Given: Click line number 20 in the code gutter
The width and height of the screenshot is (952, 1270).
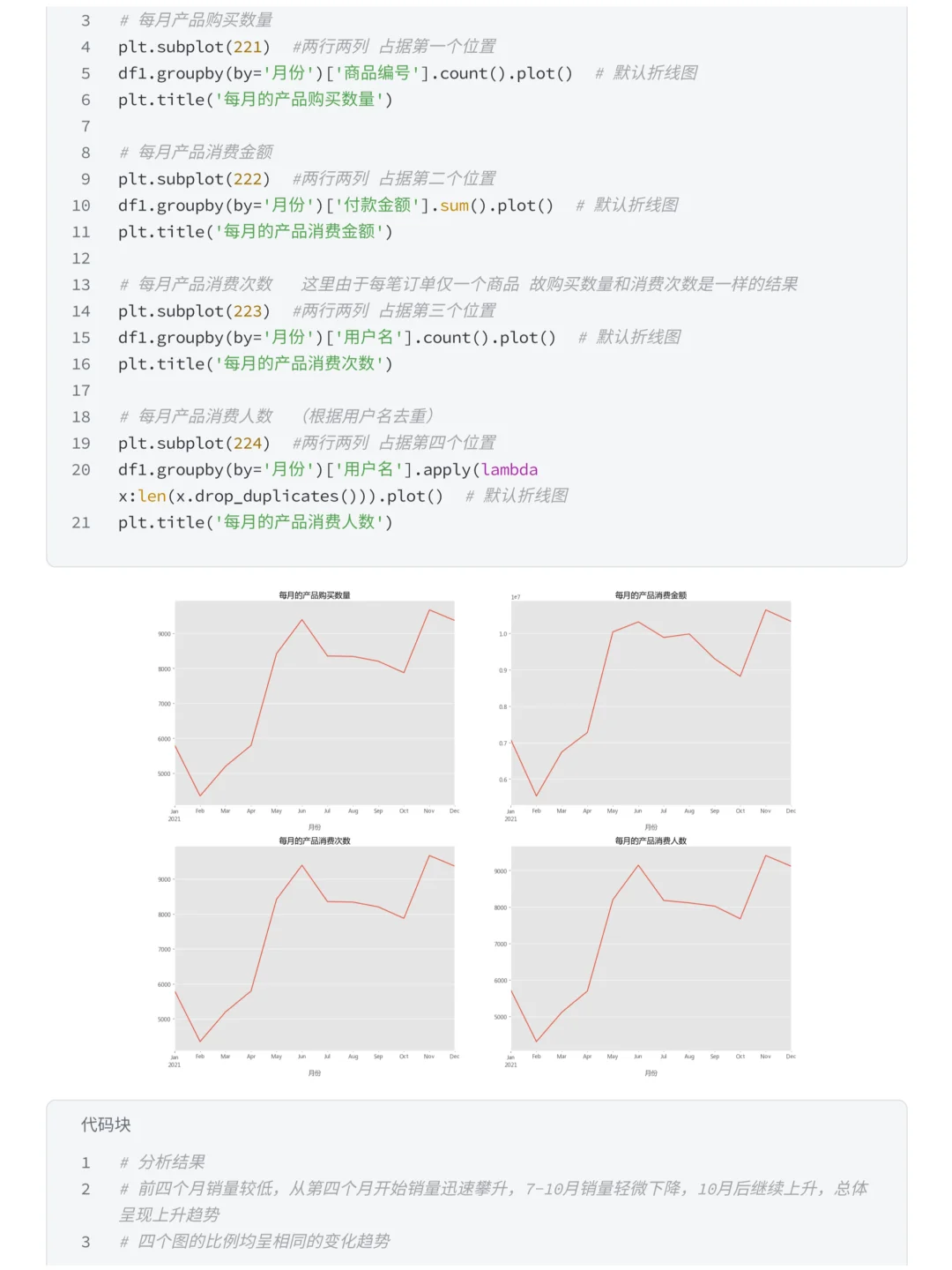Looking at the screenshot, I should [81, 470].
